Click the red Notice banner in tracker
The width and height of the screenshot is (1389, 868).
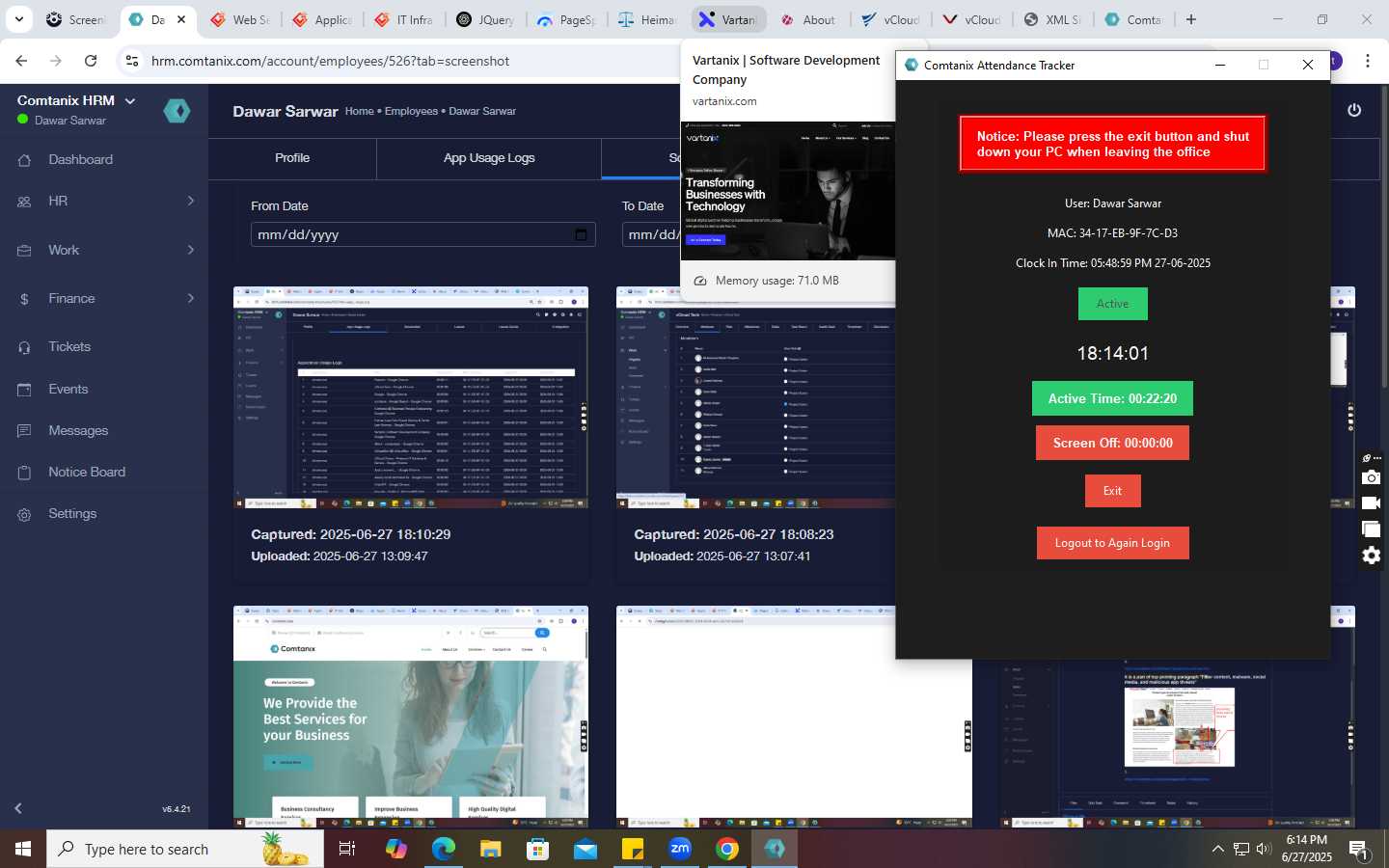click(x=1112, y=144)
